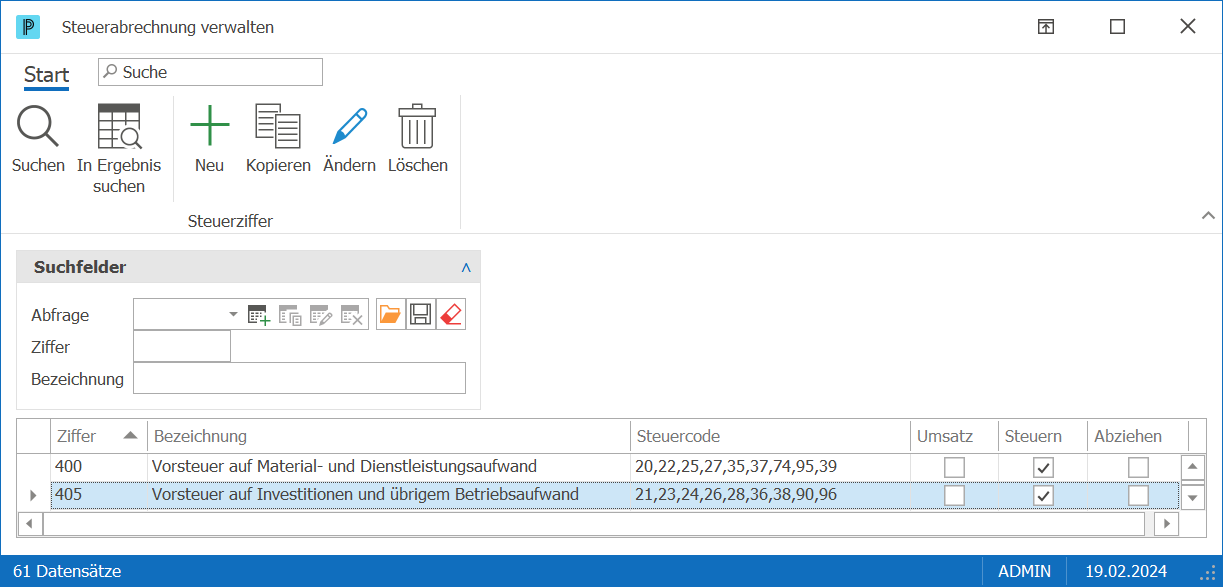The width and height of the screenshot is (1223, 587).
Task: Click the Suchen magnifier icon
Action: 38,126
